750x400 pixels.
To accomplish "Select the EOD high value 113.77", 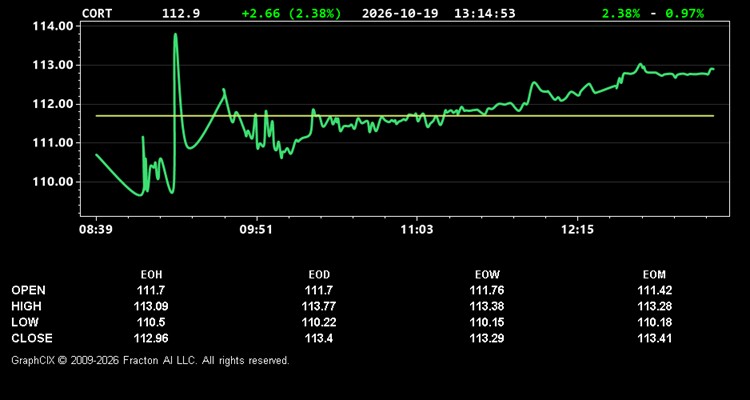I will click(319, 306).
